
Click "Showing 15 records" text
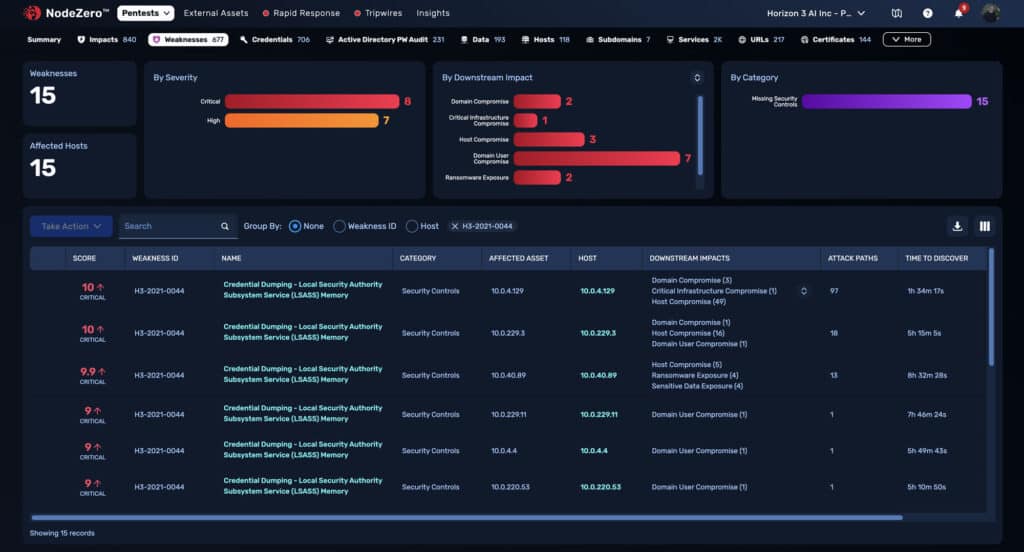click(x=62, y=533)
